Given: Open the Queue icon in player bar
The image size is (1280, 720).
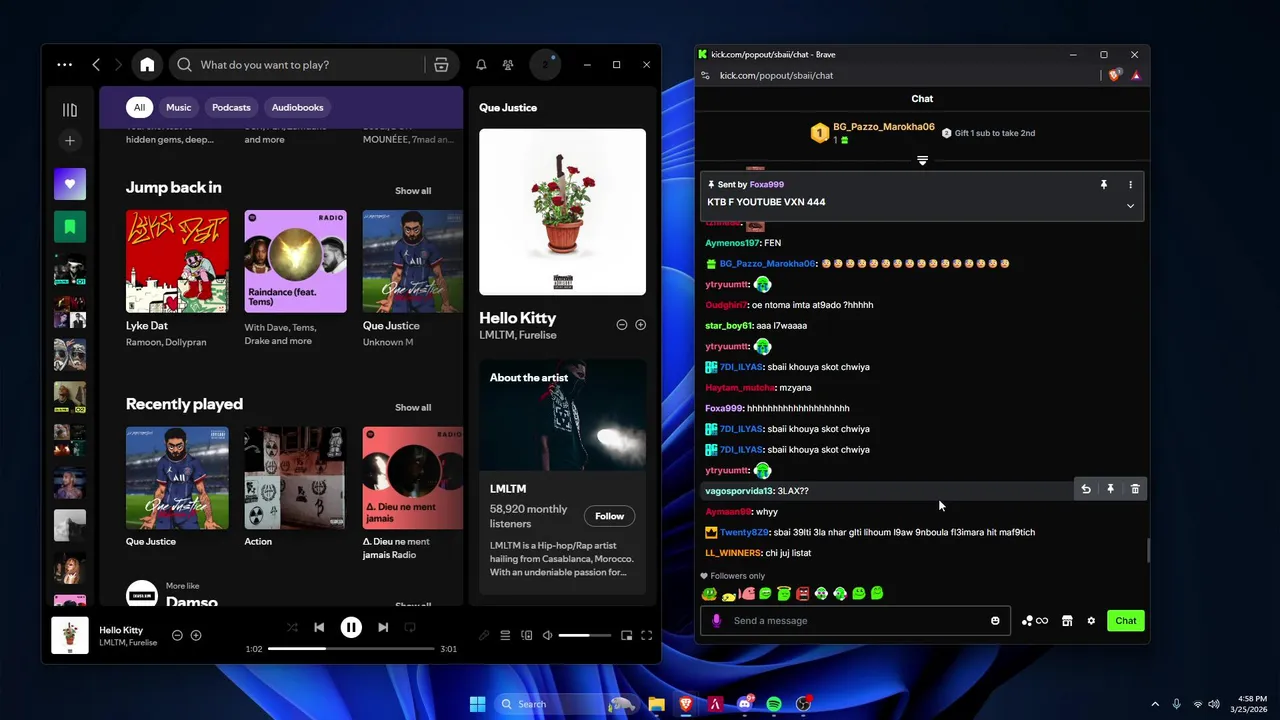Looking at the screenshot, I should 505,635.
